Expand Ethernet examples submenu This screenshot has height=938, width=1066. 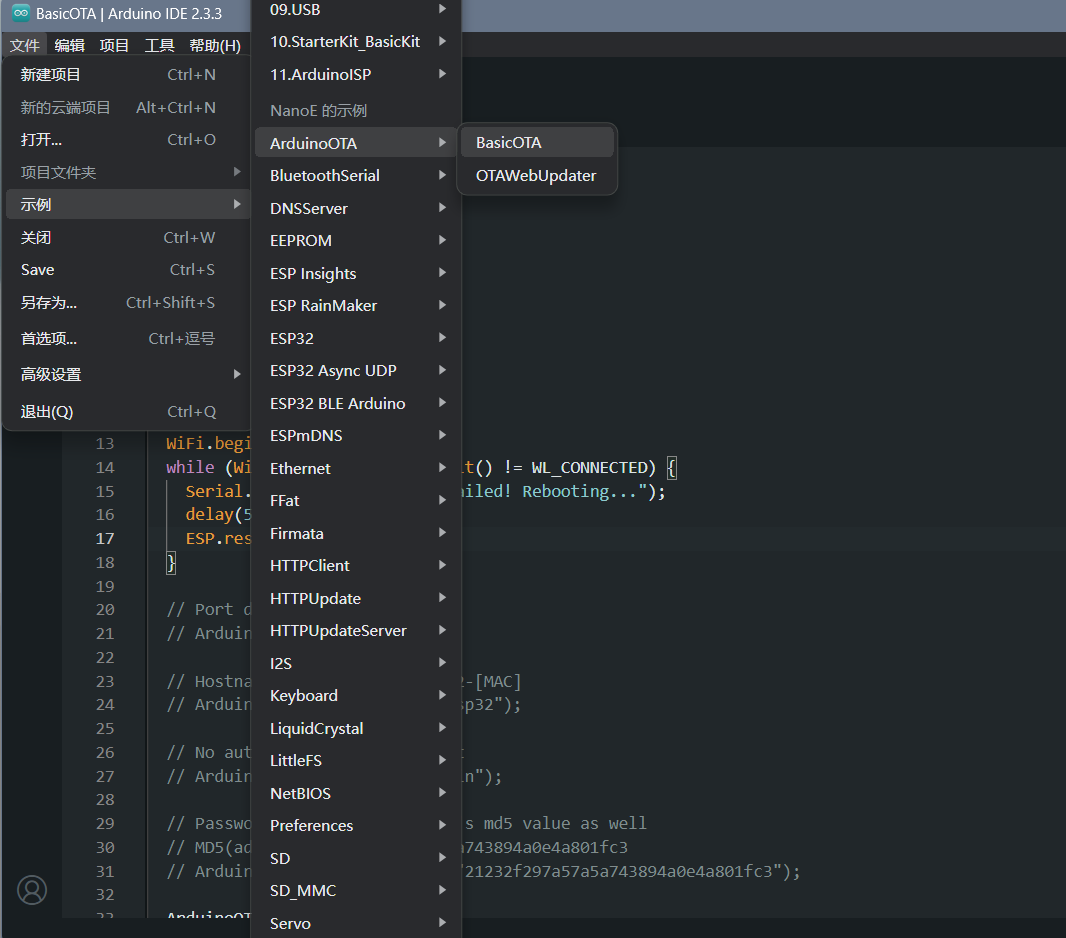click(357, 468)
